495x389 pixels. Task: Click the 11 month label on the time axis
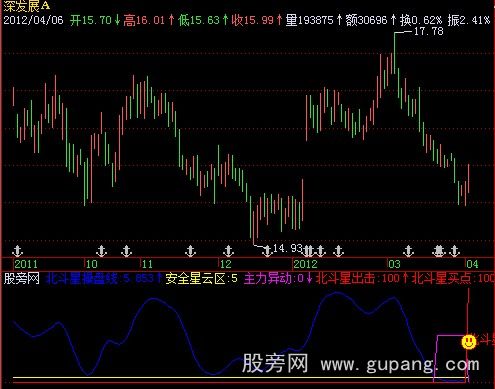[147, 264]
